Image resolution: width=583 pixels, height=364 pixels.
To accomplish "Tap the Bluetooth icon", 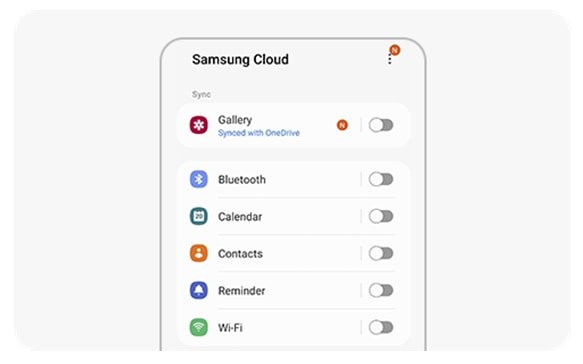I will (199, 179).
